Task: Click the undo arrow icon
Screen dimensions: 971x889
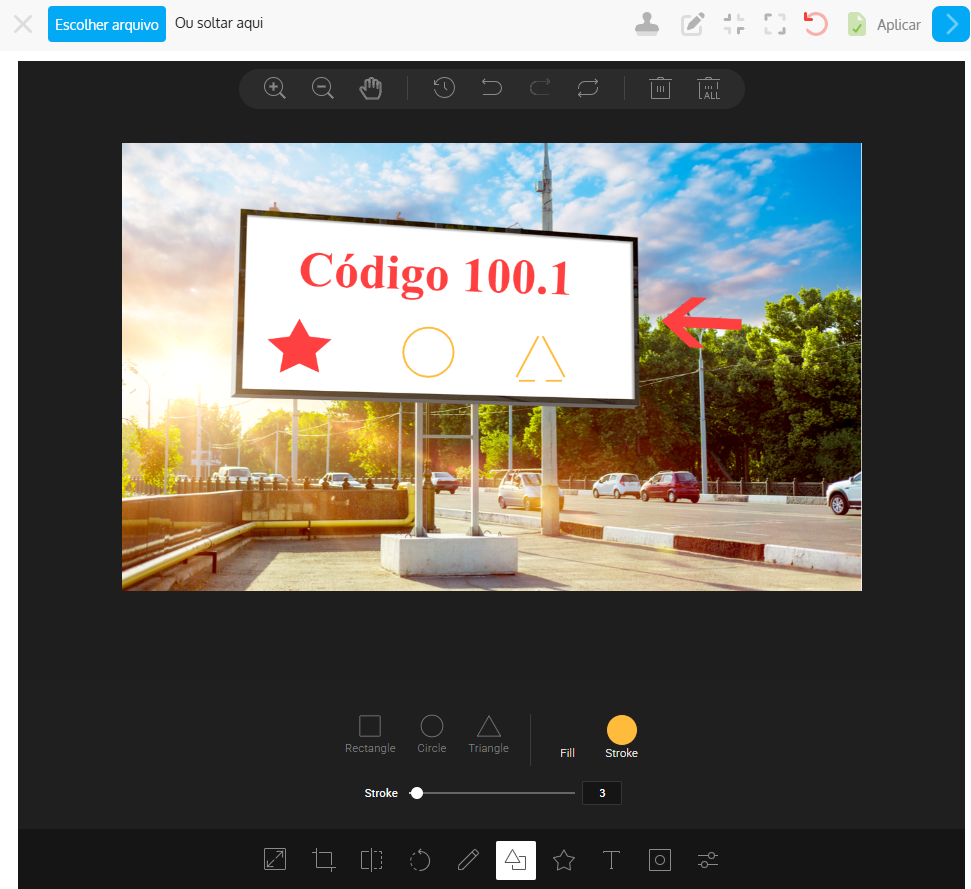Action: [492, 88]
